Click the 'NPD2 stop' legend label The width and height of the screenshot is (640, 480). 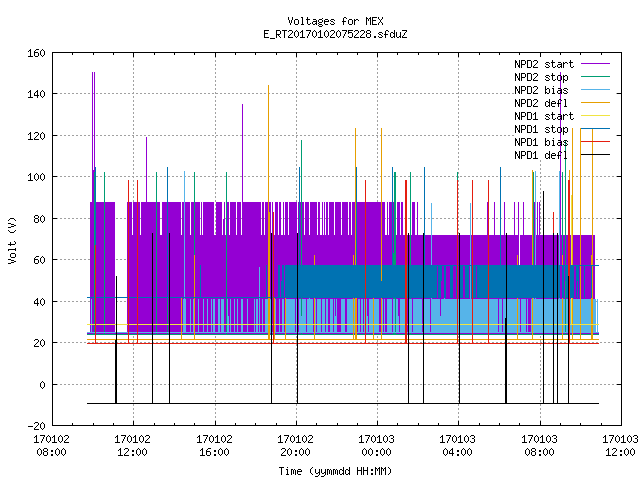point(541,77)
